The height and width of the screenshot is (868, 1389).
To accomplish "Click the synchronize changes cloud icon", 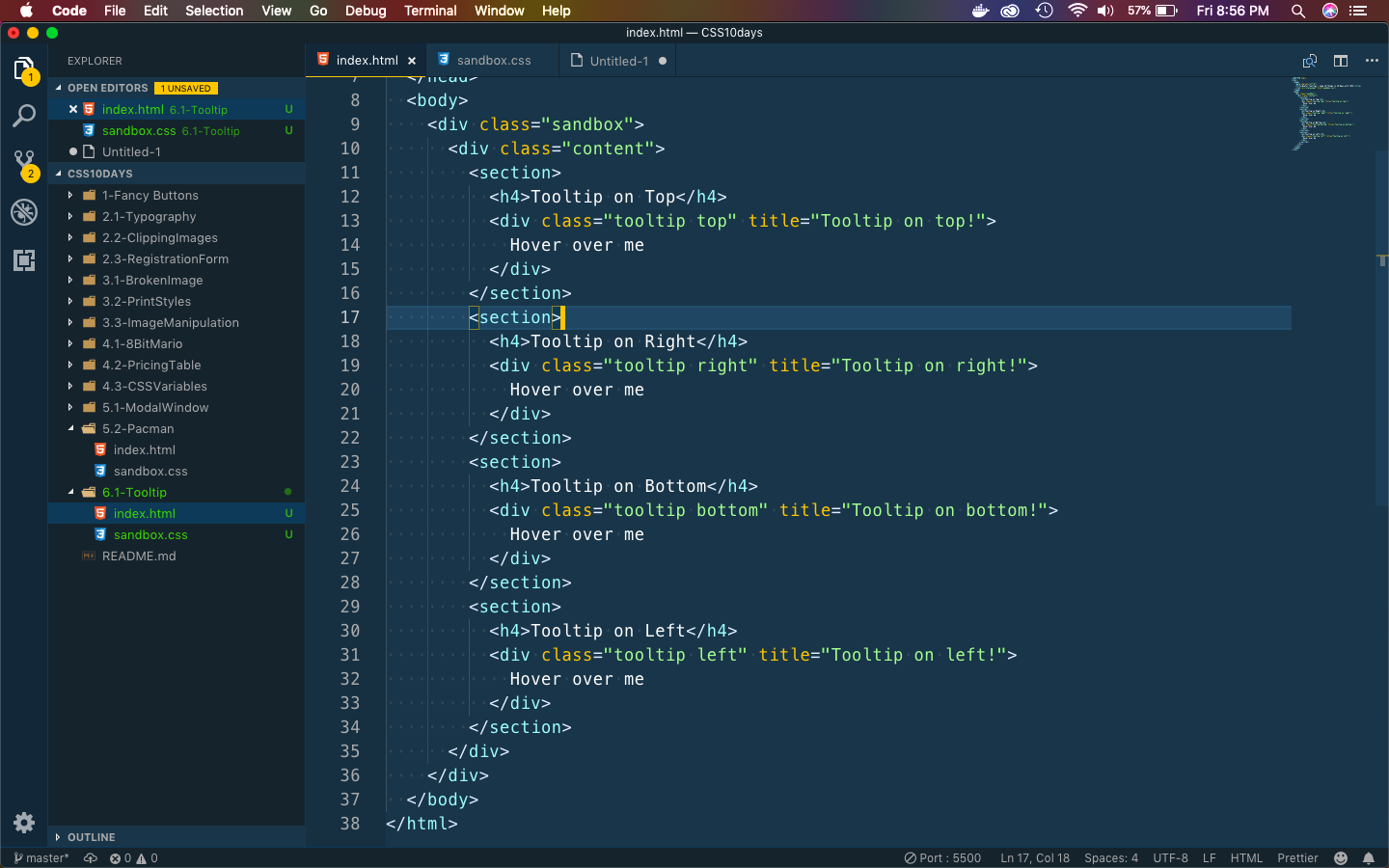I will [x=91, y=858].
